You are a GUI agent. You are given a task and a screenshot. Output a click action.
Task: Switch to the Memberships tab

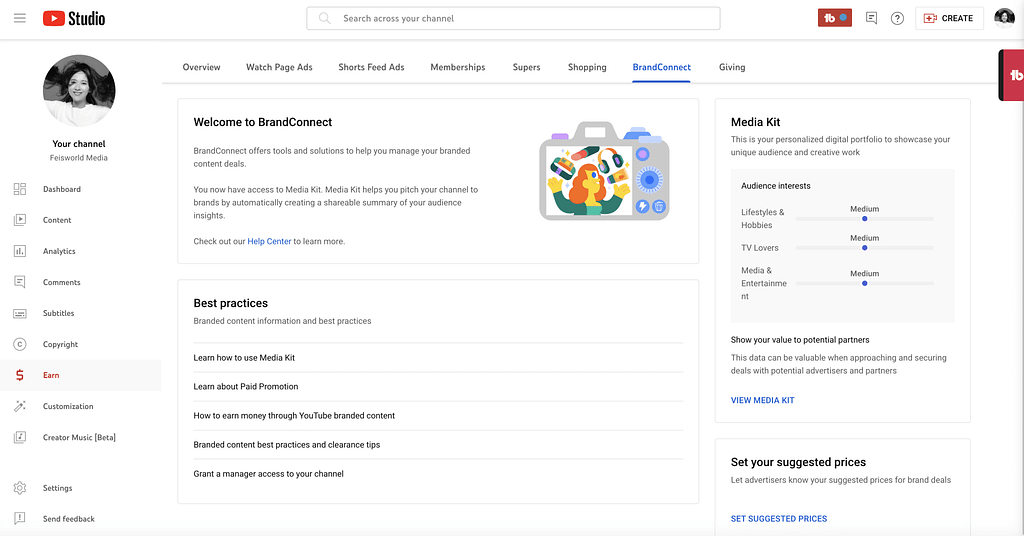(457, 67)
